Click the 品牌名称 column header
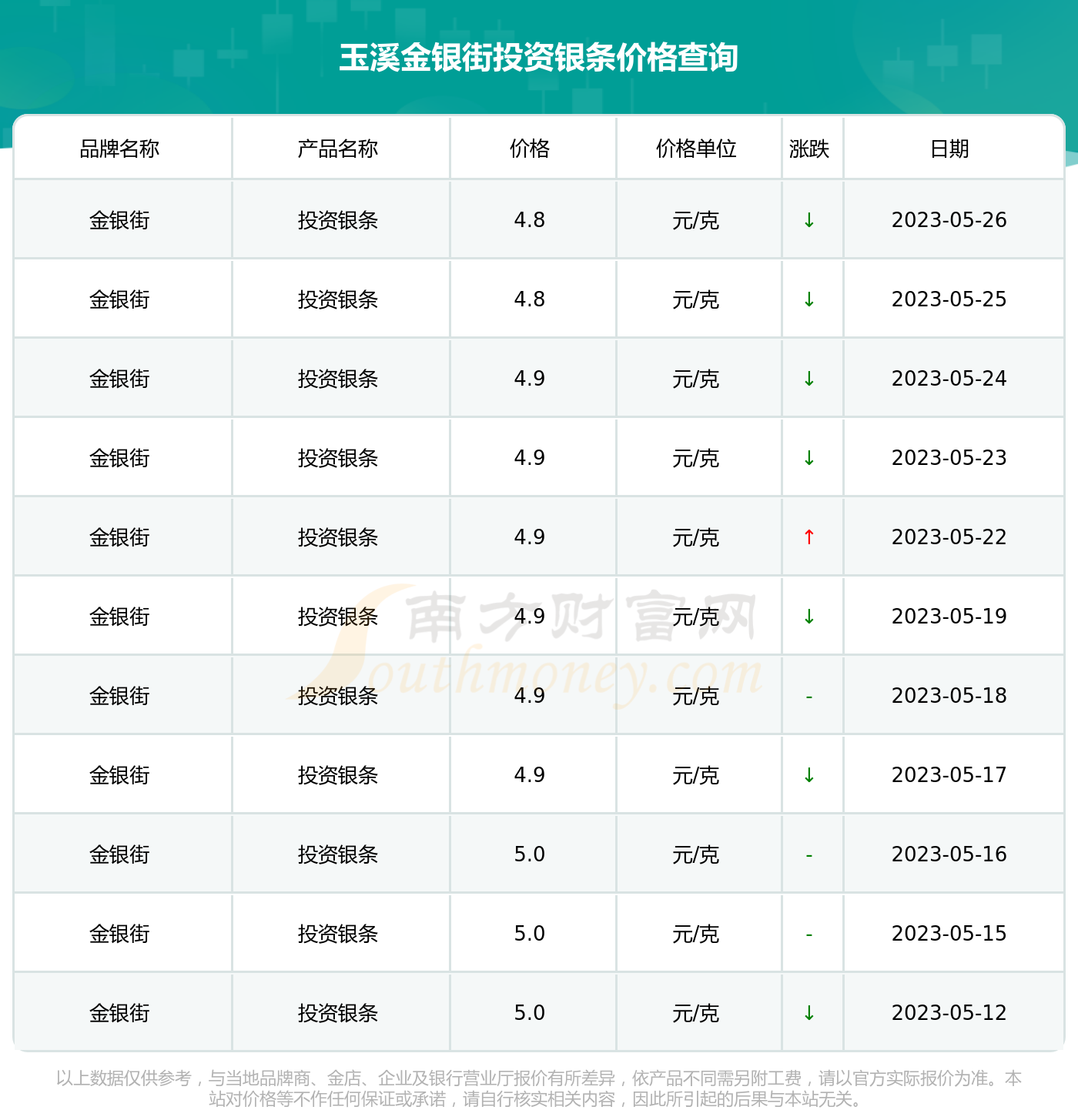The image size is (1078, 1120). 119,149
